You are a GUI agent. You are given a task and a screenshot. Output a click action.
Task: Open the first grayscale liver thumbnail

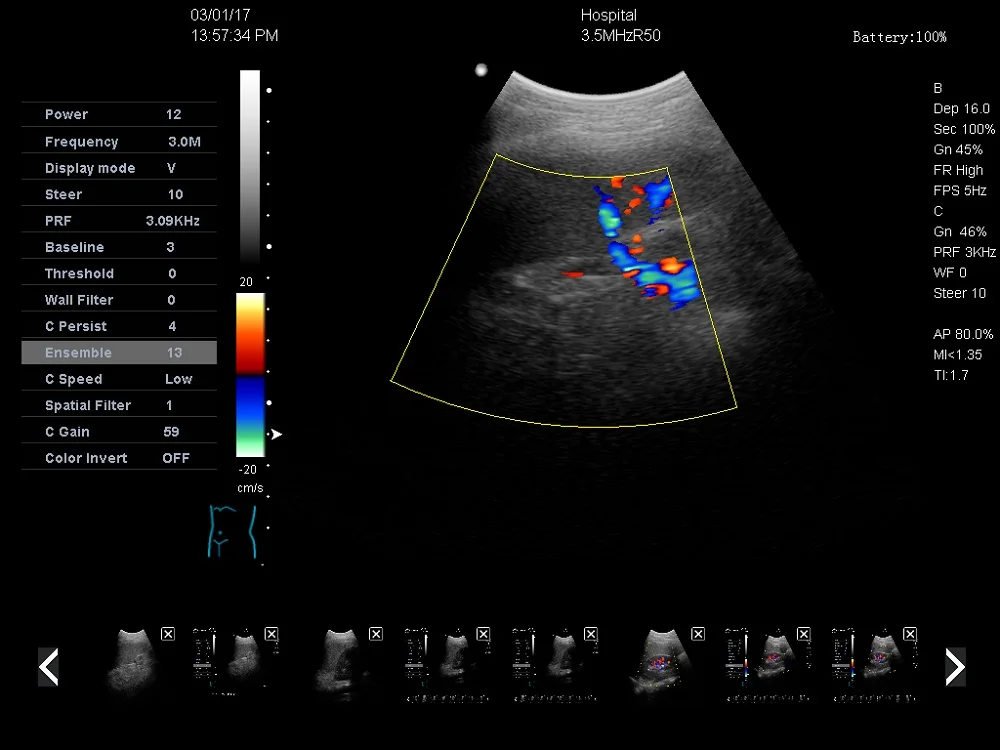tap(132, 662)
